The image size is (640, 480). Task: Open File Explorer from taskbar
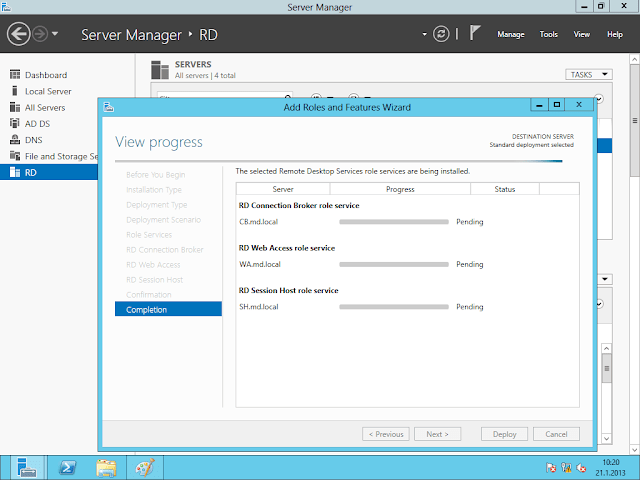[x=106, y=467]
